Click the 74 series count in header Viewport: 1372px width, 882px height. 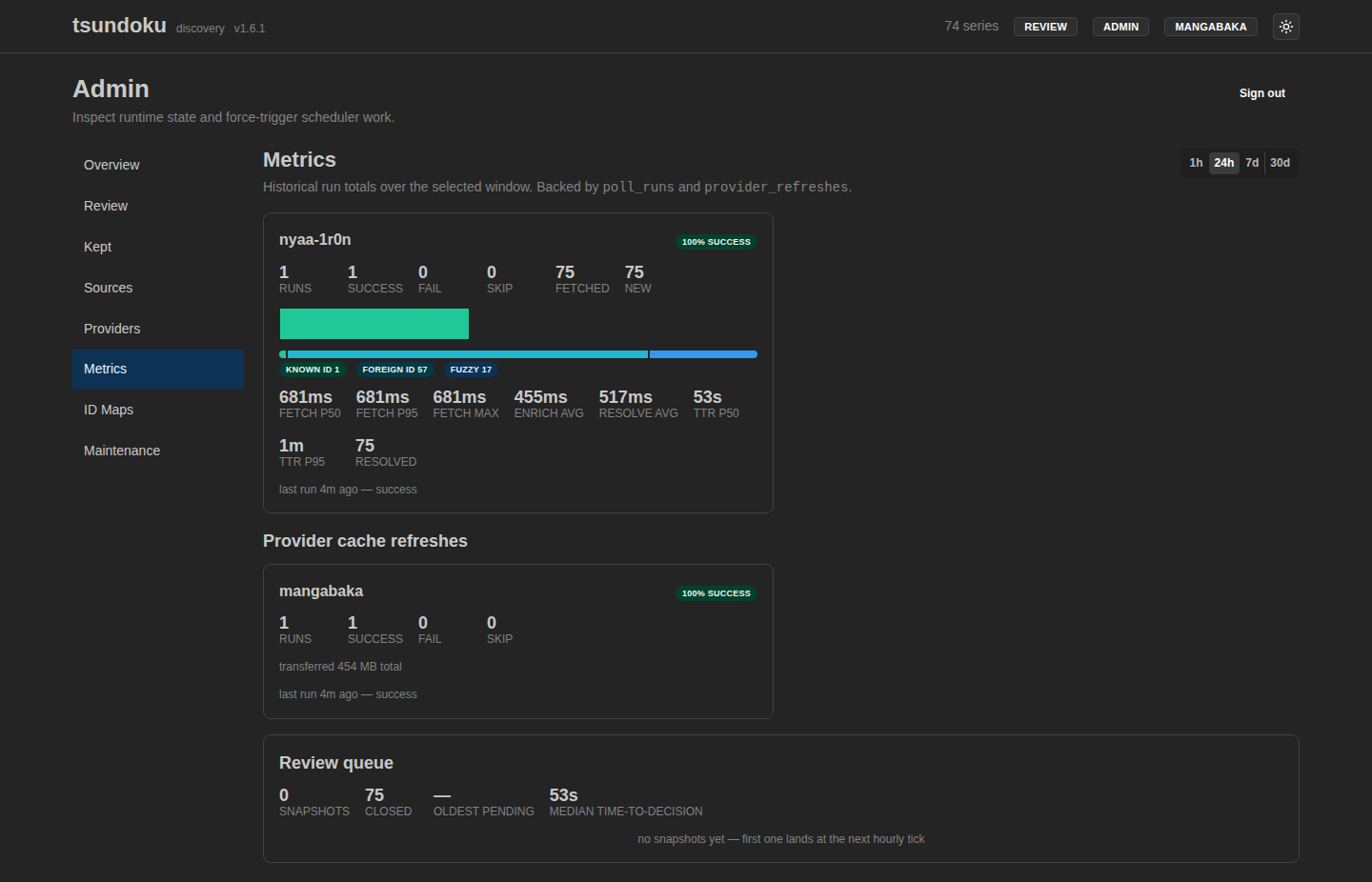971,26
